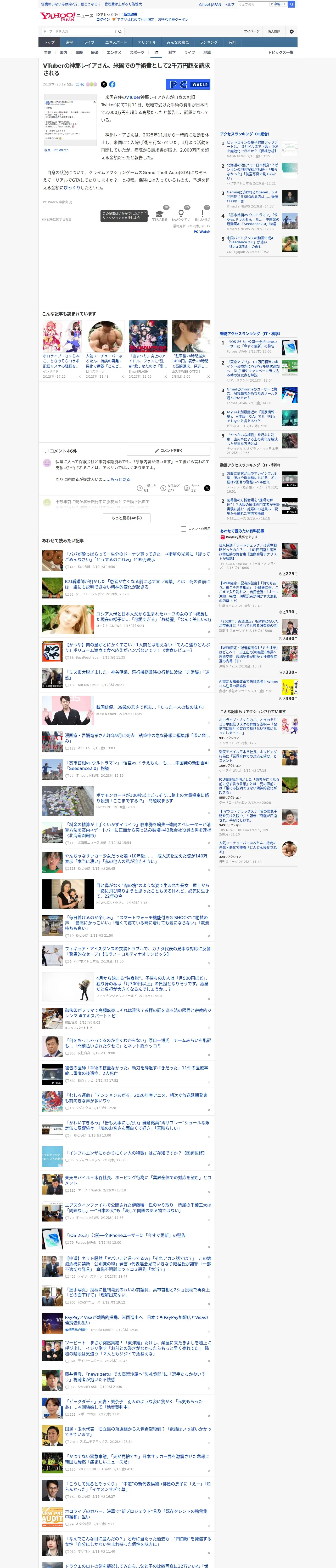The height and width of the screenshot is (1568, 336).
Task: Open the ライブ tab in dark nav bar
Action: pos(89,43)
